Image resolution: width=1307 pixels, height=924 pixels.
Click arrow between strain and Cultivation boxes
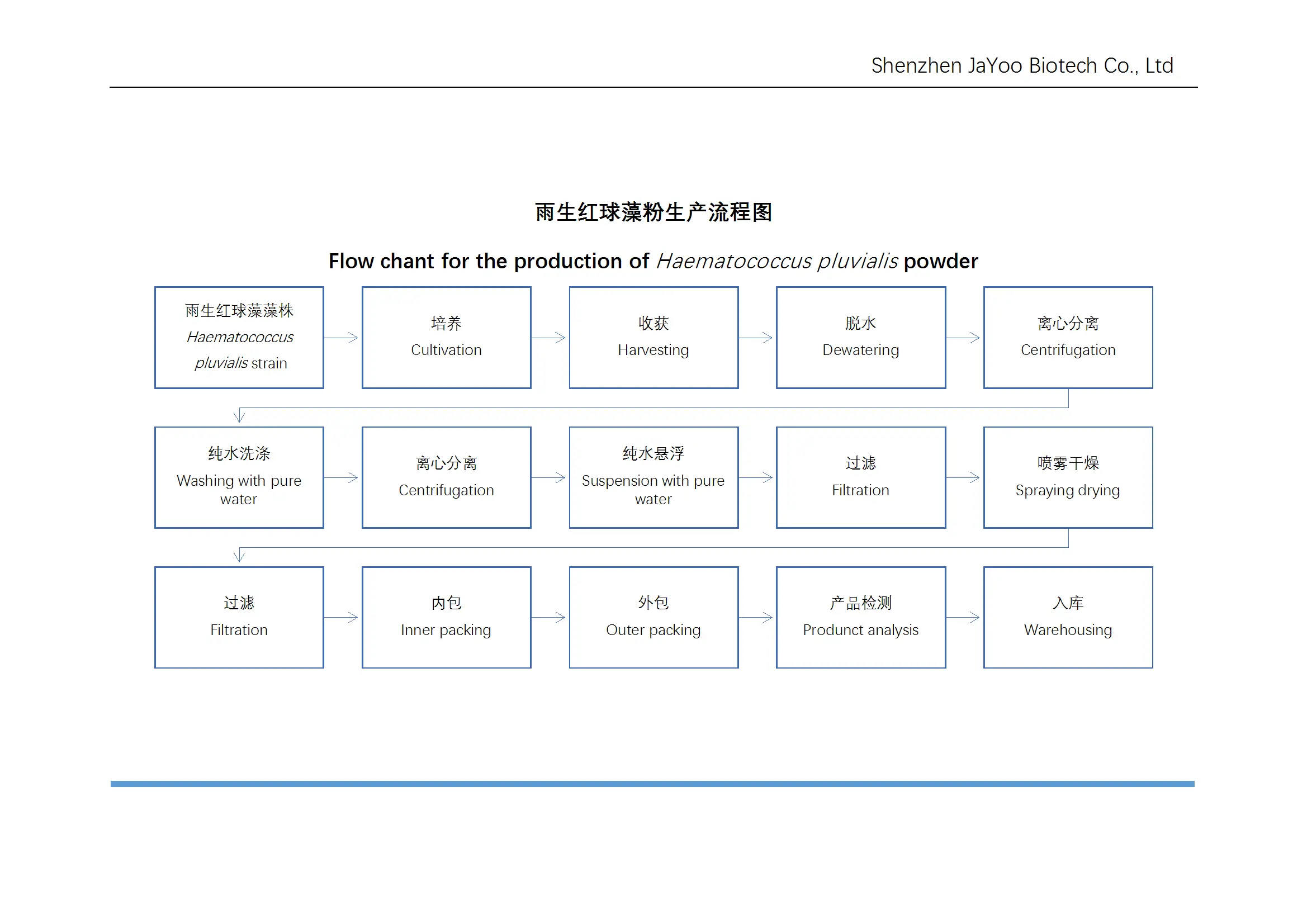point(342,338)
